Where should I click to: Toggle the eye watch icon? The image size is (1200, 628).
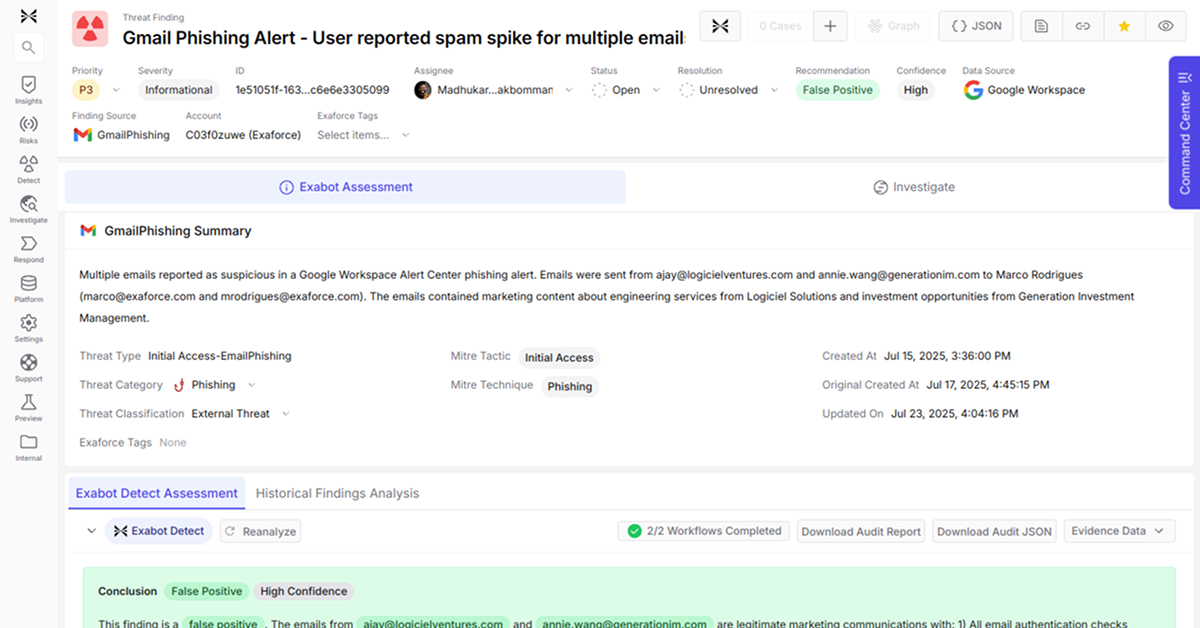click(x=1165, y=26)
